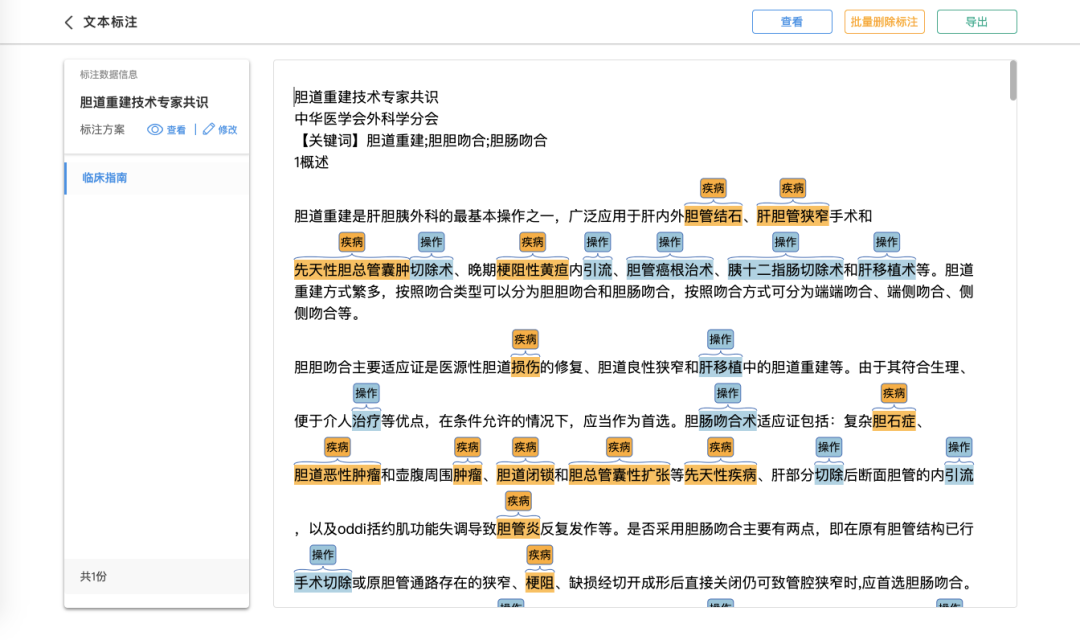Click the pencil icon next to 修改
This screenshot has height=640, width=1080.
[209, 129]
